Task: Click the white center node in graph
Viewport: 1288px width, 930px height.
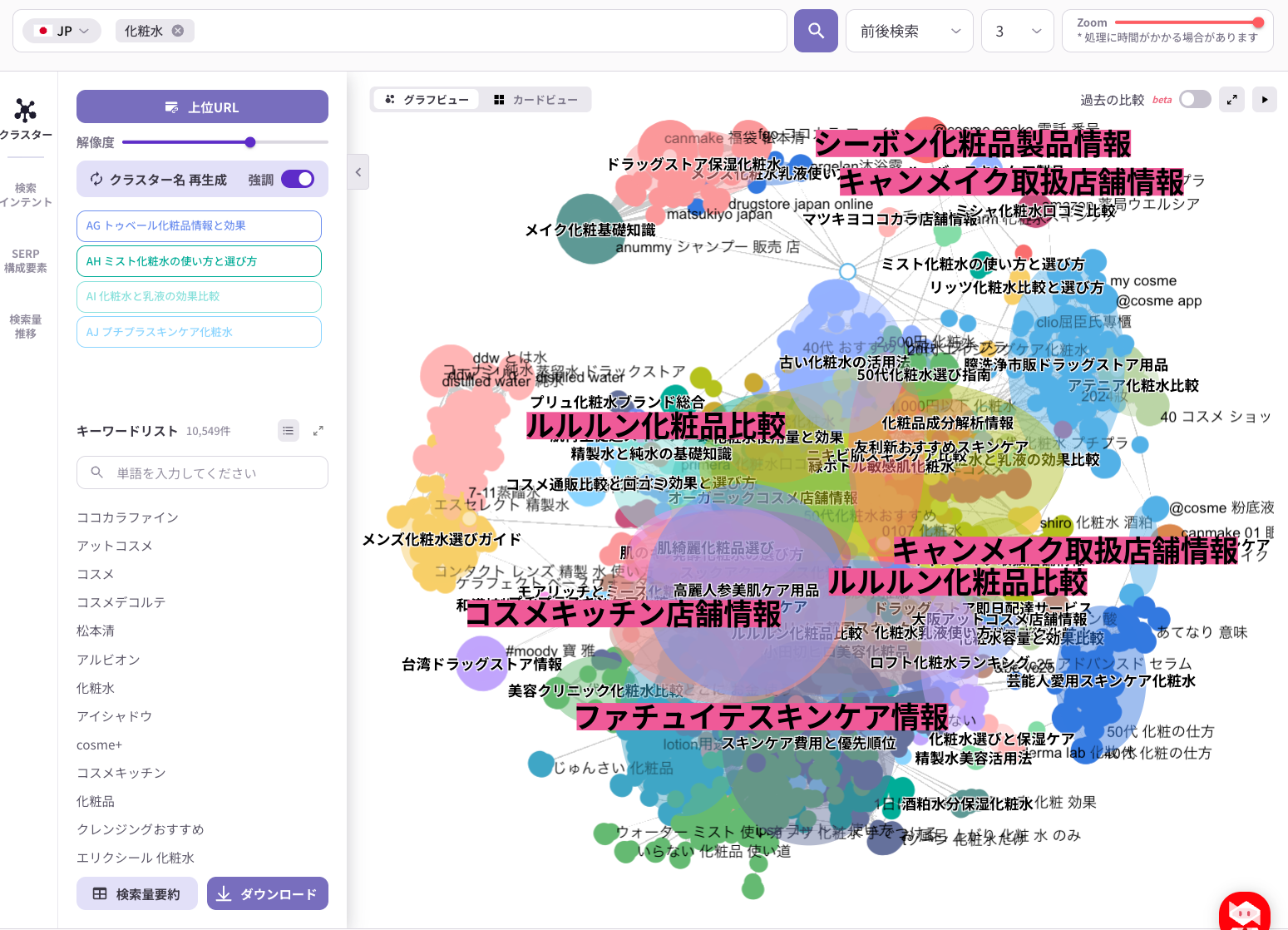Action: 847,271
